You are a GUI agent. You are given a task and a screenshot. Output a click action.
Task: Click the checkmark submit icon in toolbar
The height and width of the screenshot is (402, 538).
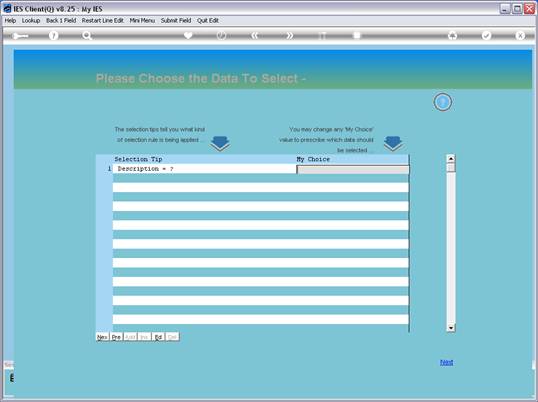(486, 35)
